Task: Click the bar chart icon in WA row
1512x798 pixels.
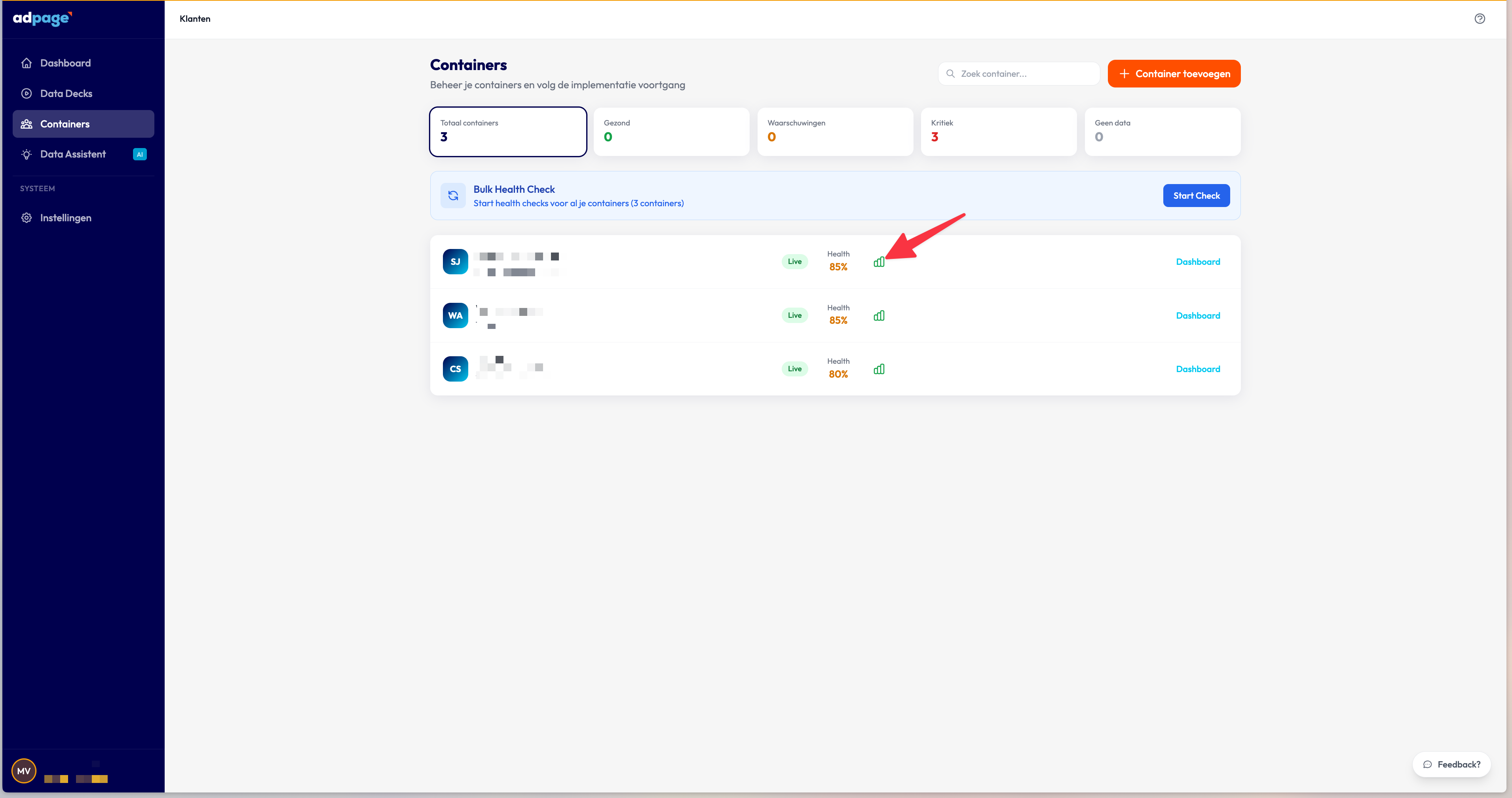Action: click(x=879, y=316)
